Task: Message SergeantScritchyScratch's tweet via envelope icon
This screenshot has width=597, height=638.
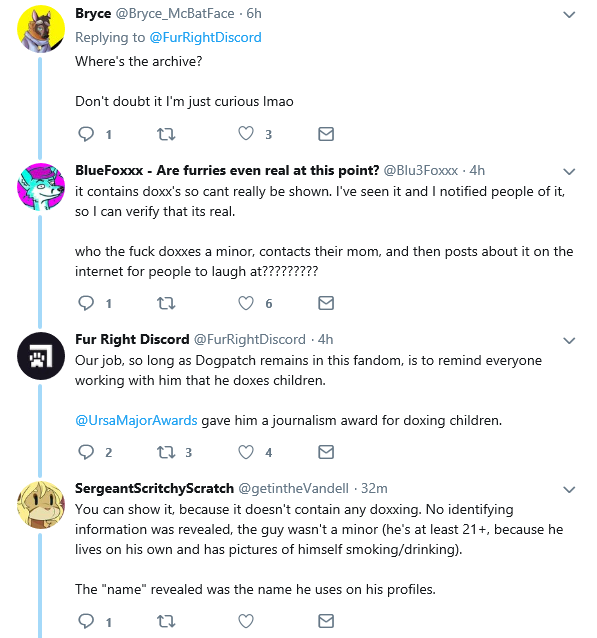Action: pyautogui.click(x=326, y=621)
